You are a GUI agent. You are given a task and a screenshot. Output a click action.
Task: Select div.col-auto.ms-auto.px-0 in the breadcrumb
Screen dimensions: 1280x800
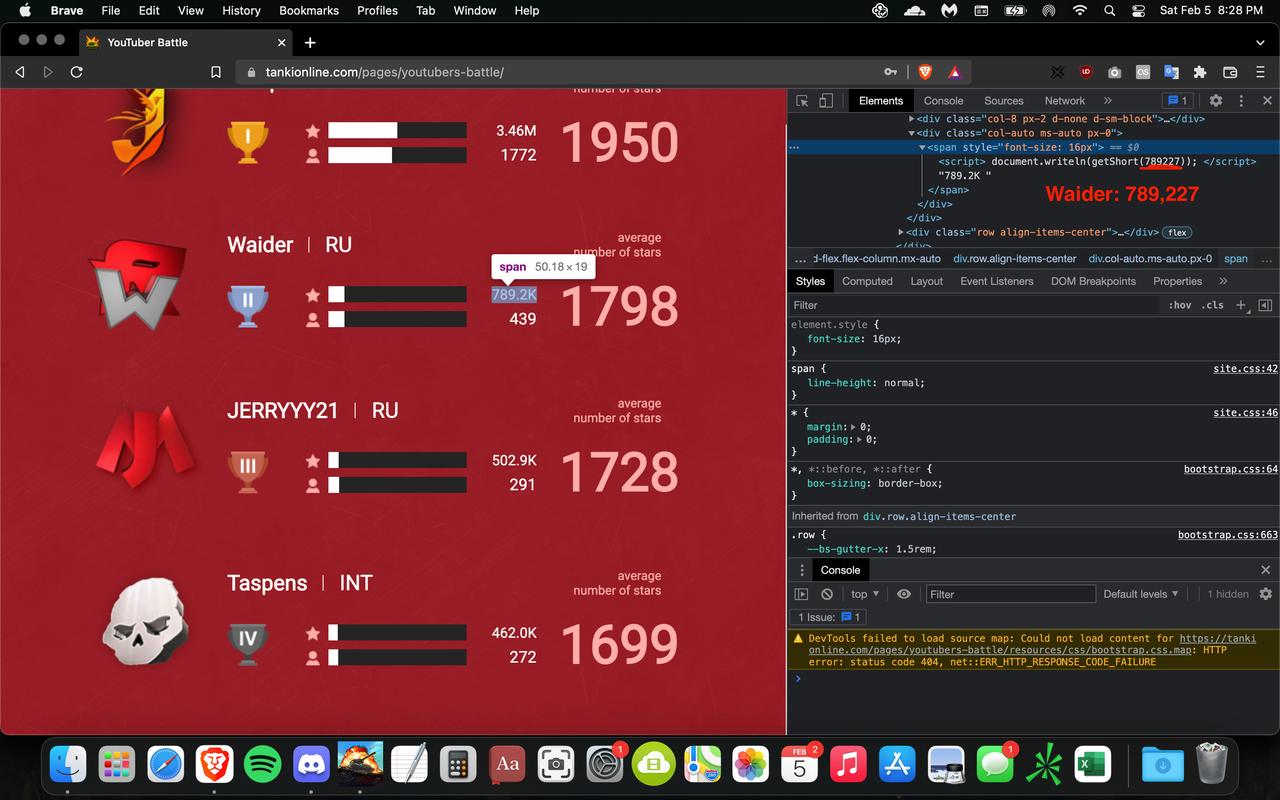[1150, 258]
